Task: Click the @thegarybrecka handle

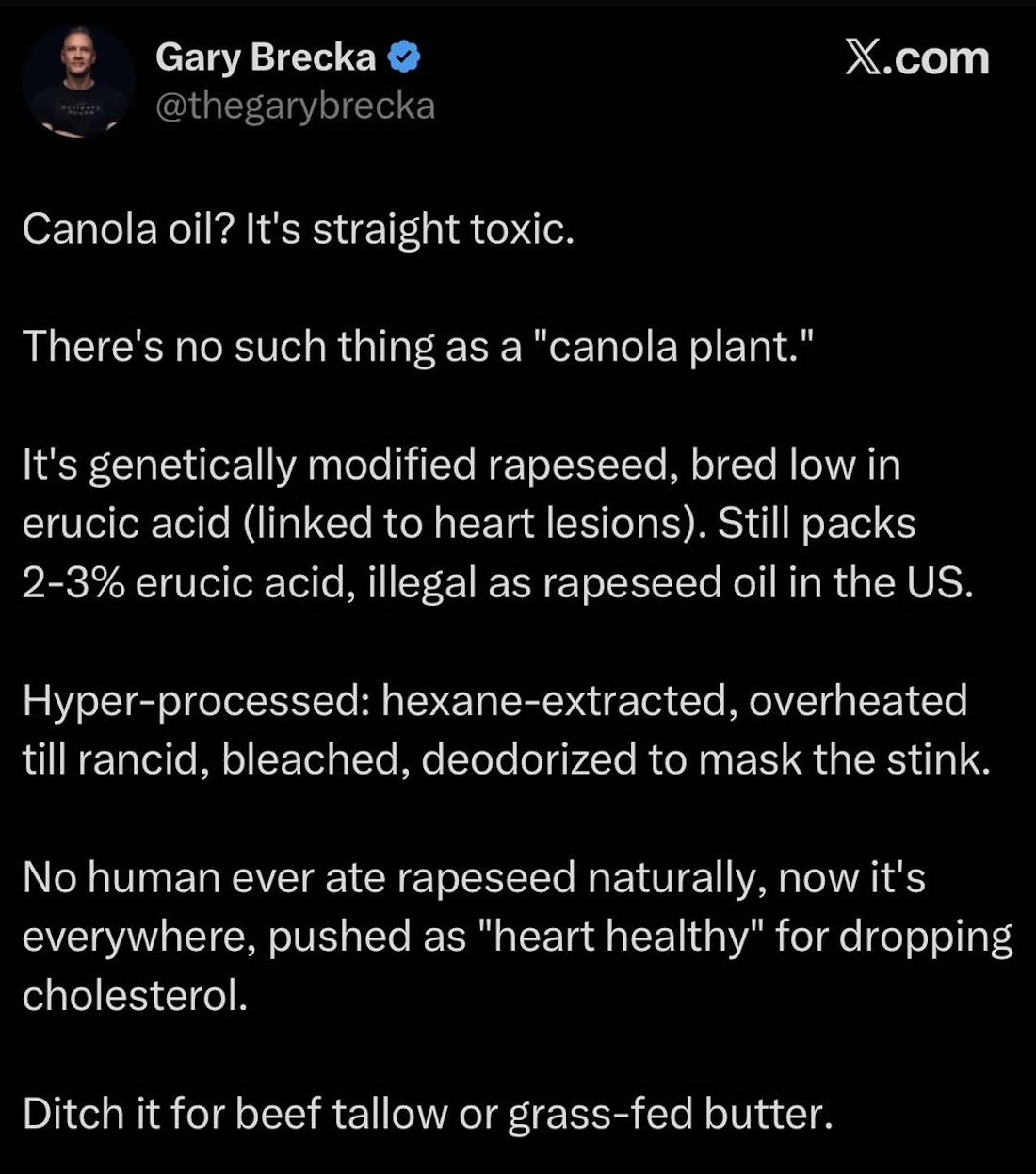Action: (295, 106)
